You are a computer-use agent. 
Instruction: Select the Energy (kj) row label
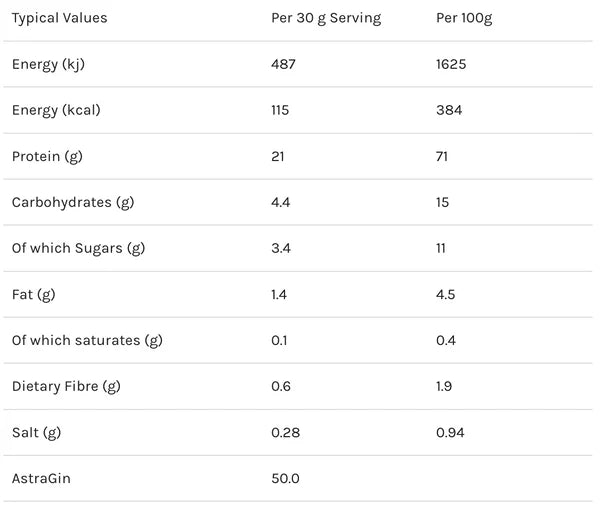tap(46, 64)
